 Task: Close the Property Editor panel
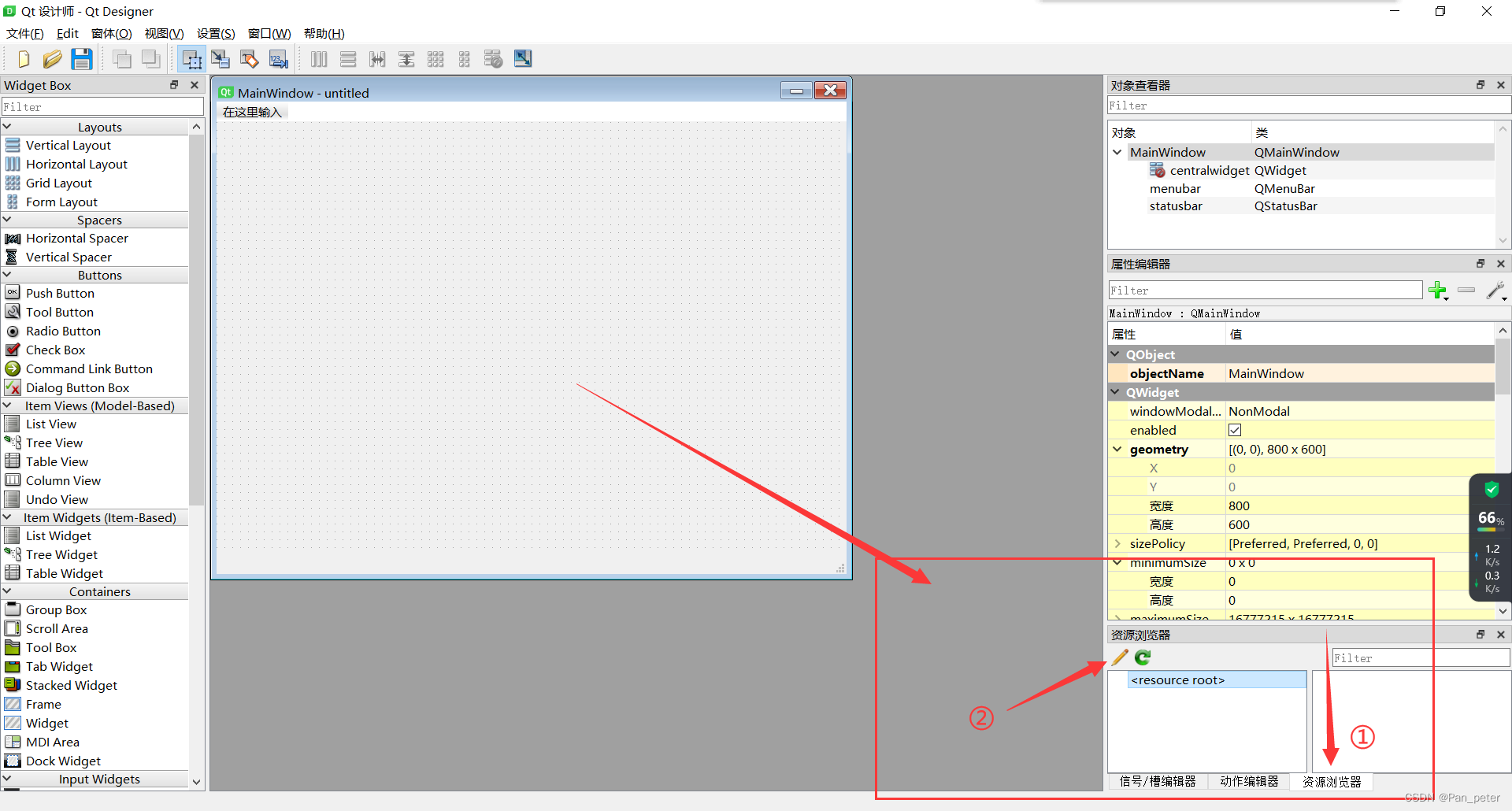(x=1501, y=264)
